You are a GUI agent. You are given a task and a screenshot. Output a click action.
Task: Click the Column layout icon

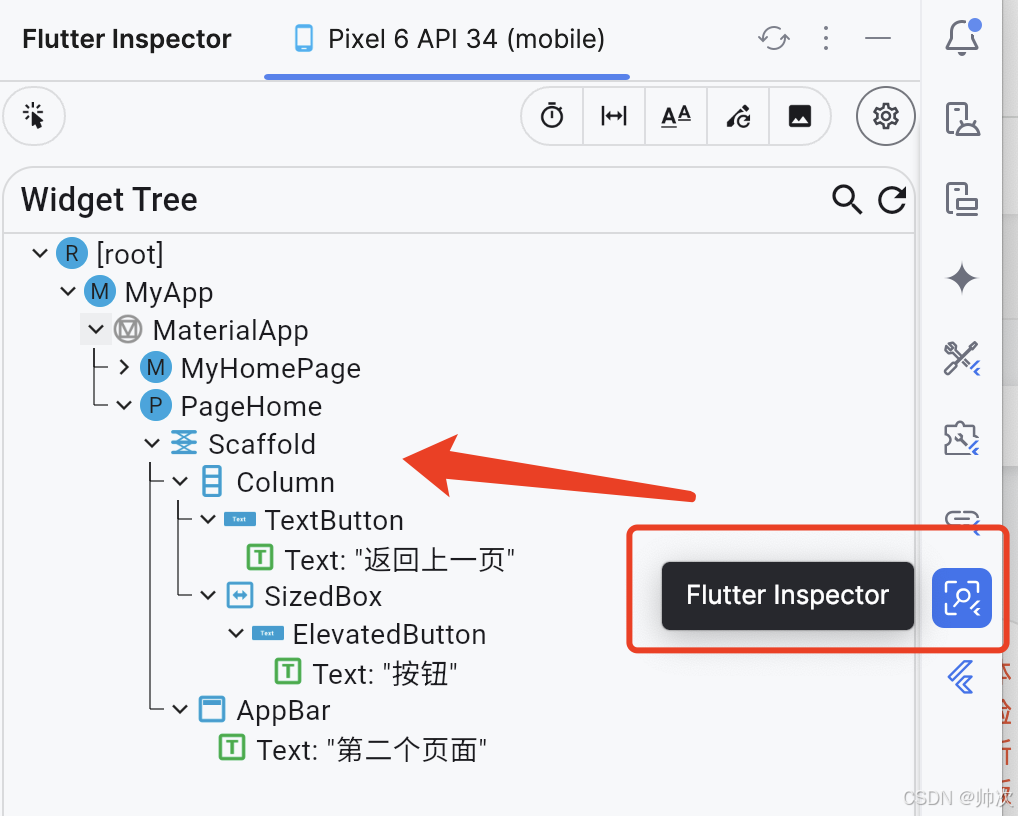[212, 481]
